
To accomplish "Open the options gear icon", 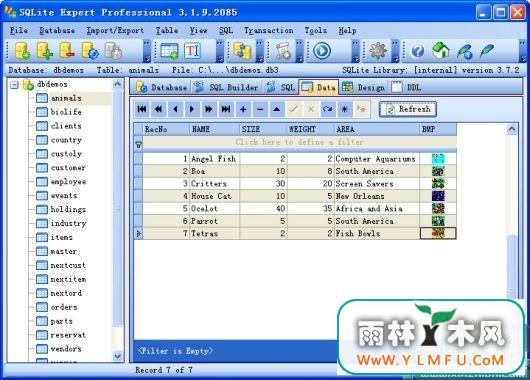I will pos(378,51).
